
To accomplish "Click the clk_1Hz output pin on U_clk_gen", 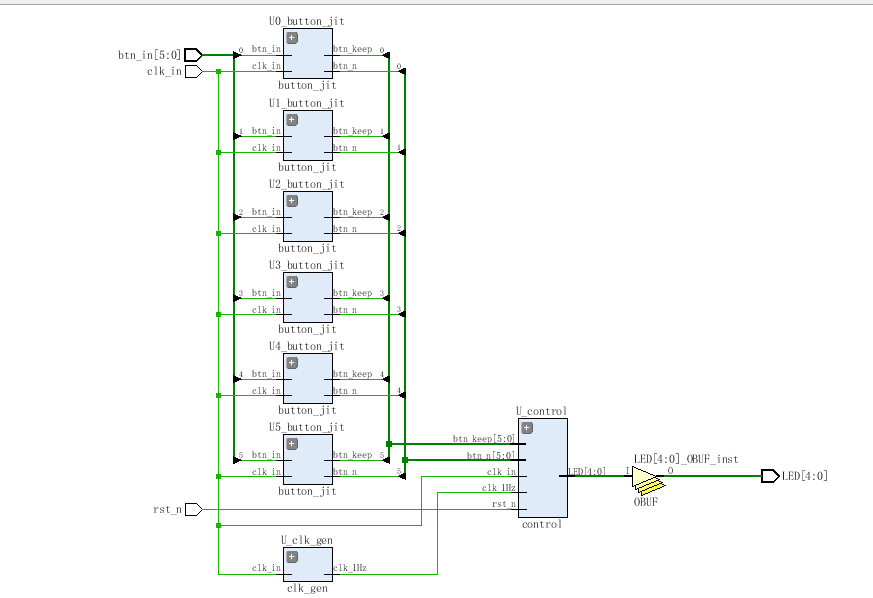I will click(x=350, y=568).
